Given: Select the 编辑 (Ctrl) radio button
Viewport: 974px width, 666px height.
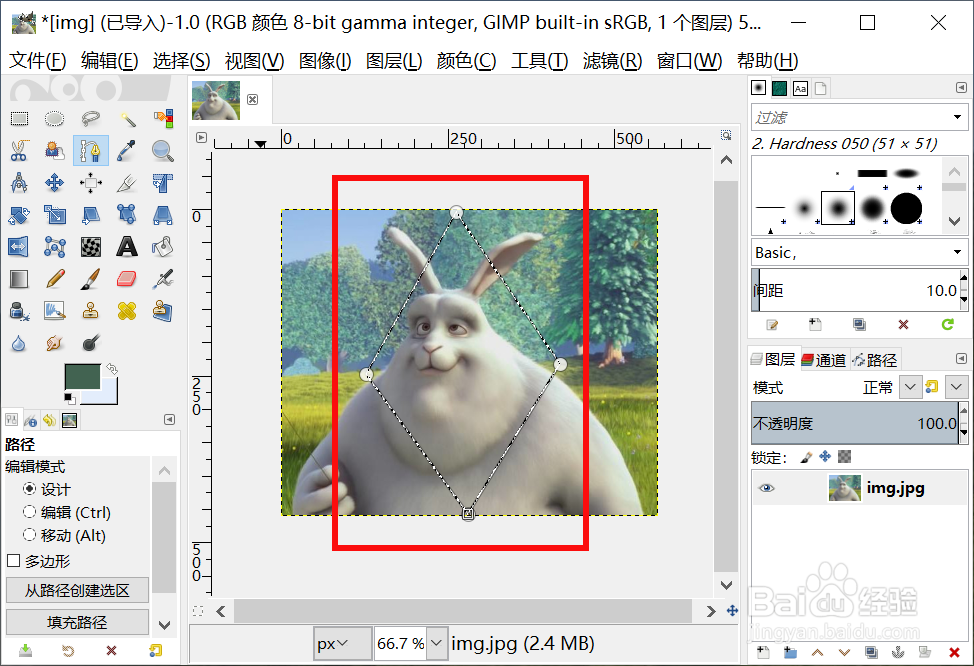Looking at the screenshot, I should pyautogui.click(x=29, y=512).
